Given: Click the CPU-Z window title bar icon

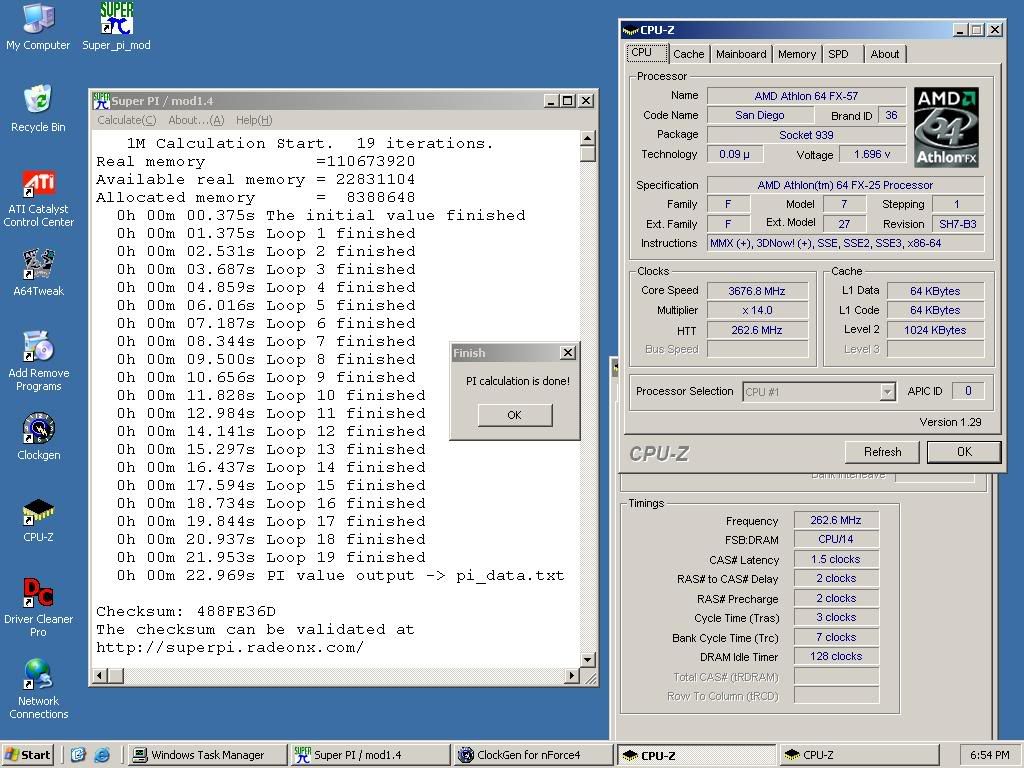Looking at the screenshot, I should pyautogui.click(x=630, y=30).
